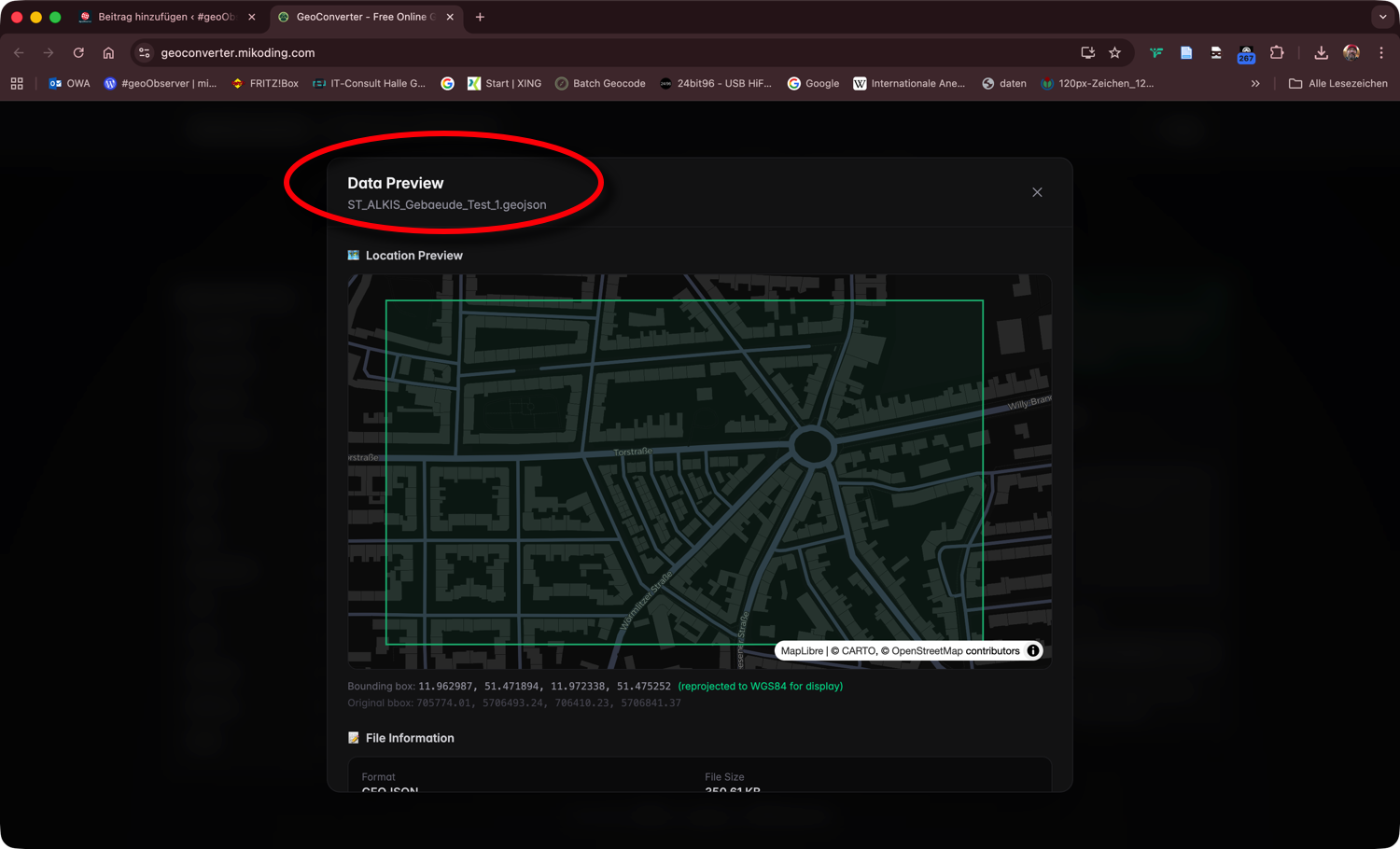Go to the browser home page
Screen dimensions: 1400x849
[x=108, y=53]
